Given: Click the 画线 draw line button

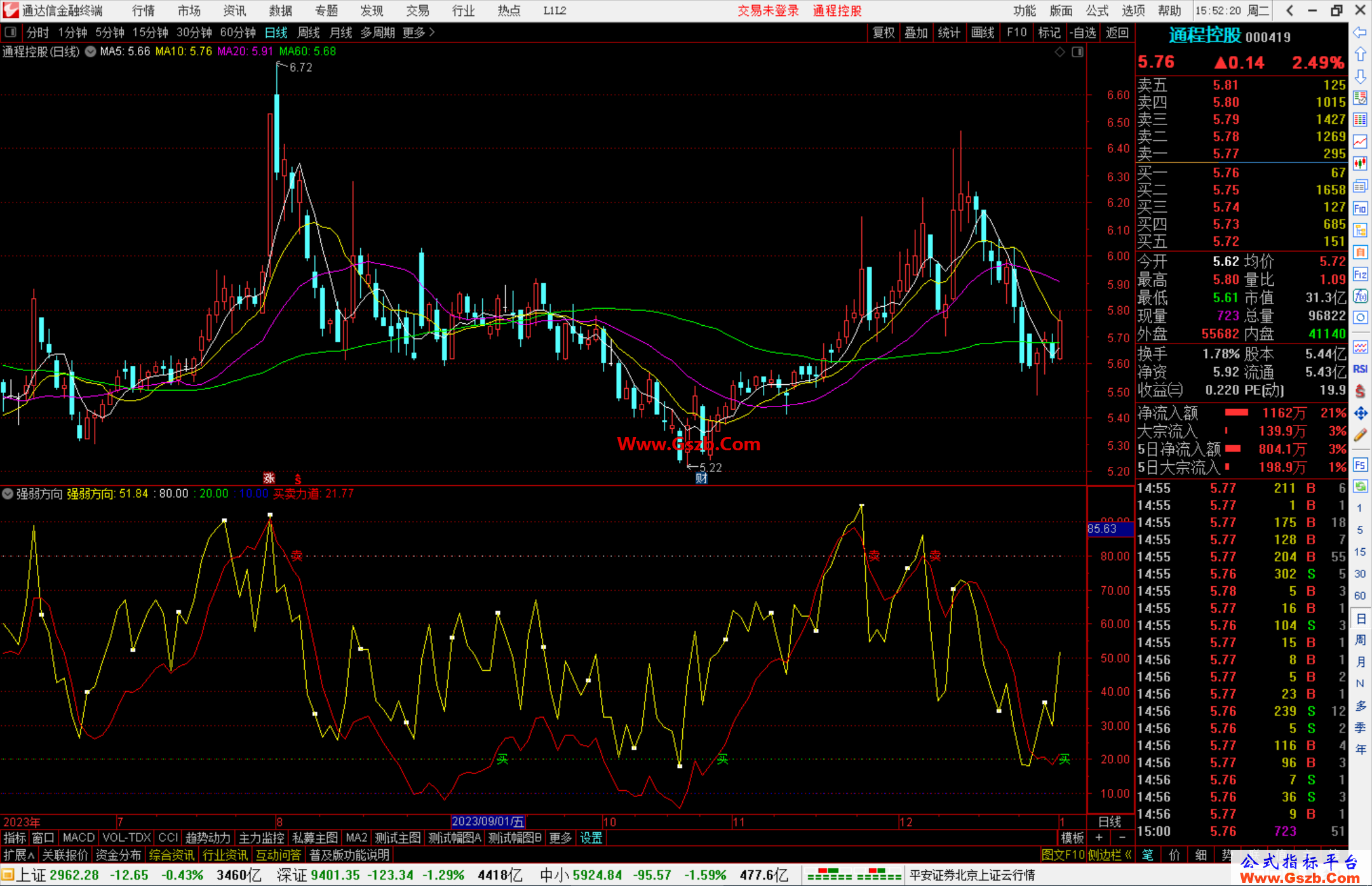Looking at the screenshot, I should click(x=983, y=32).
